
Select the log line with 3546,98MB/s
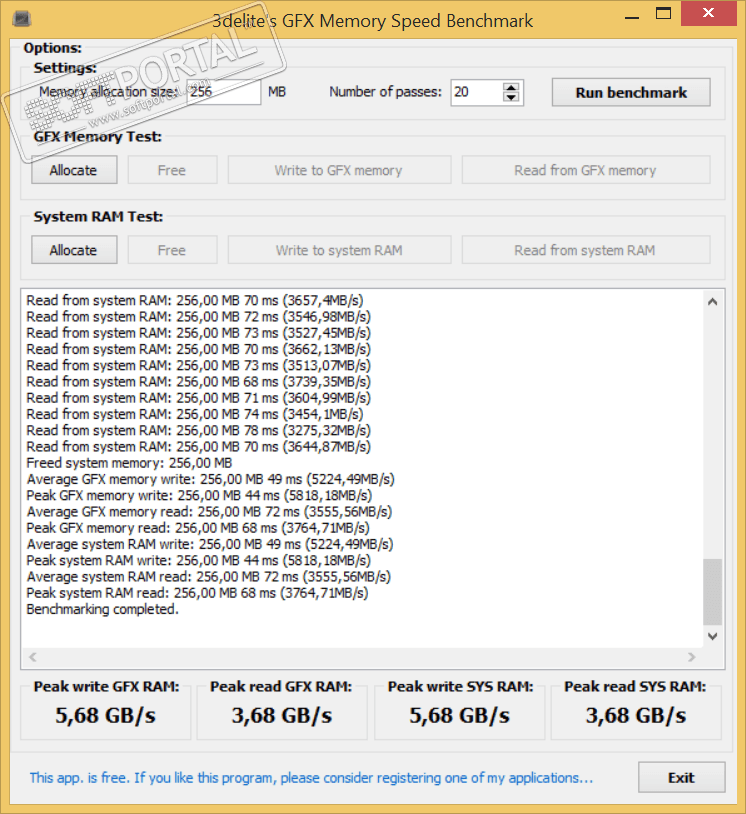pos(199,317)
